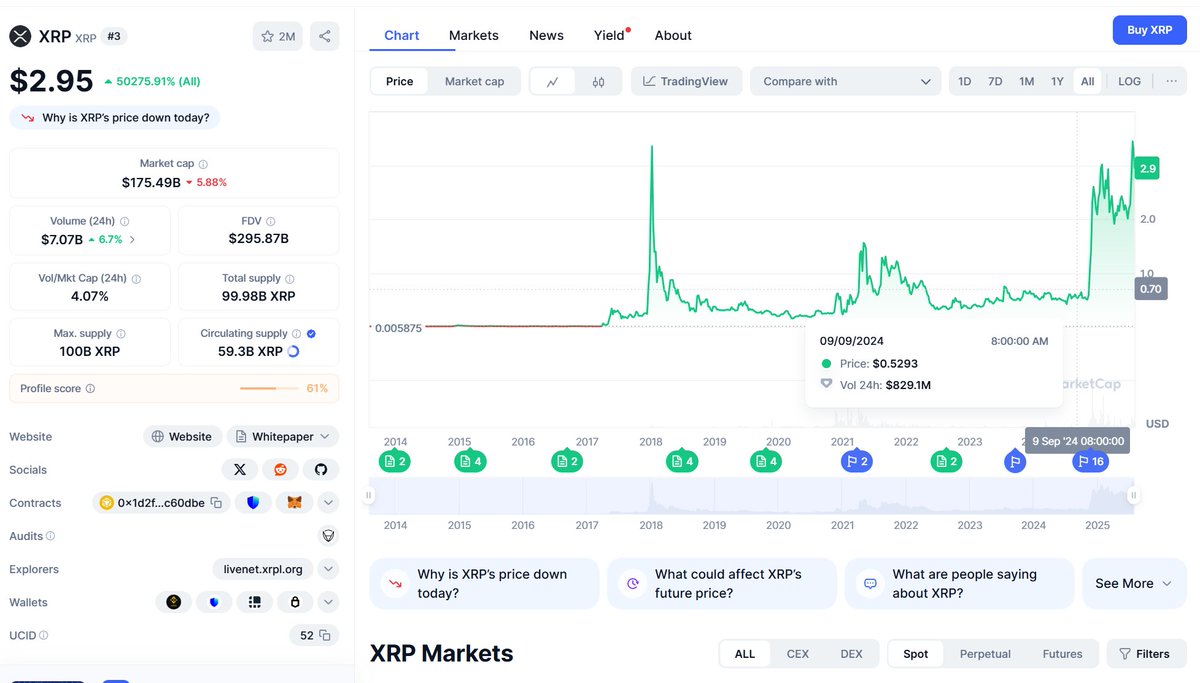The width and height of the screenshot is (1200, 683).
Task: Switch chart to Price view
Action: (399, 82)
